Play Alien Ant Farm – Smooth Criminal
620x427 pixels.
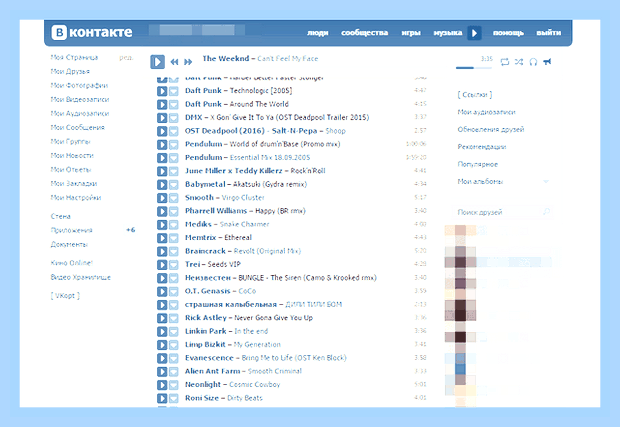(162, 372)
